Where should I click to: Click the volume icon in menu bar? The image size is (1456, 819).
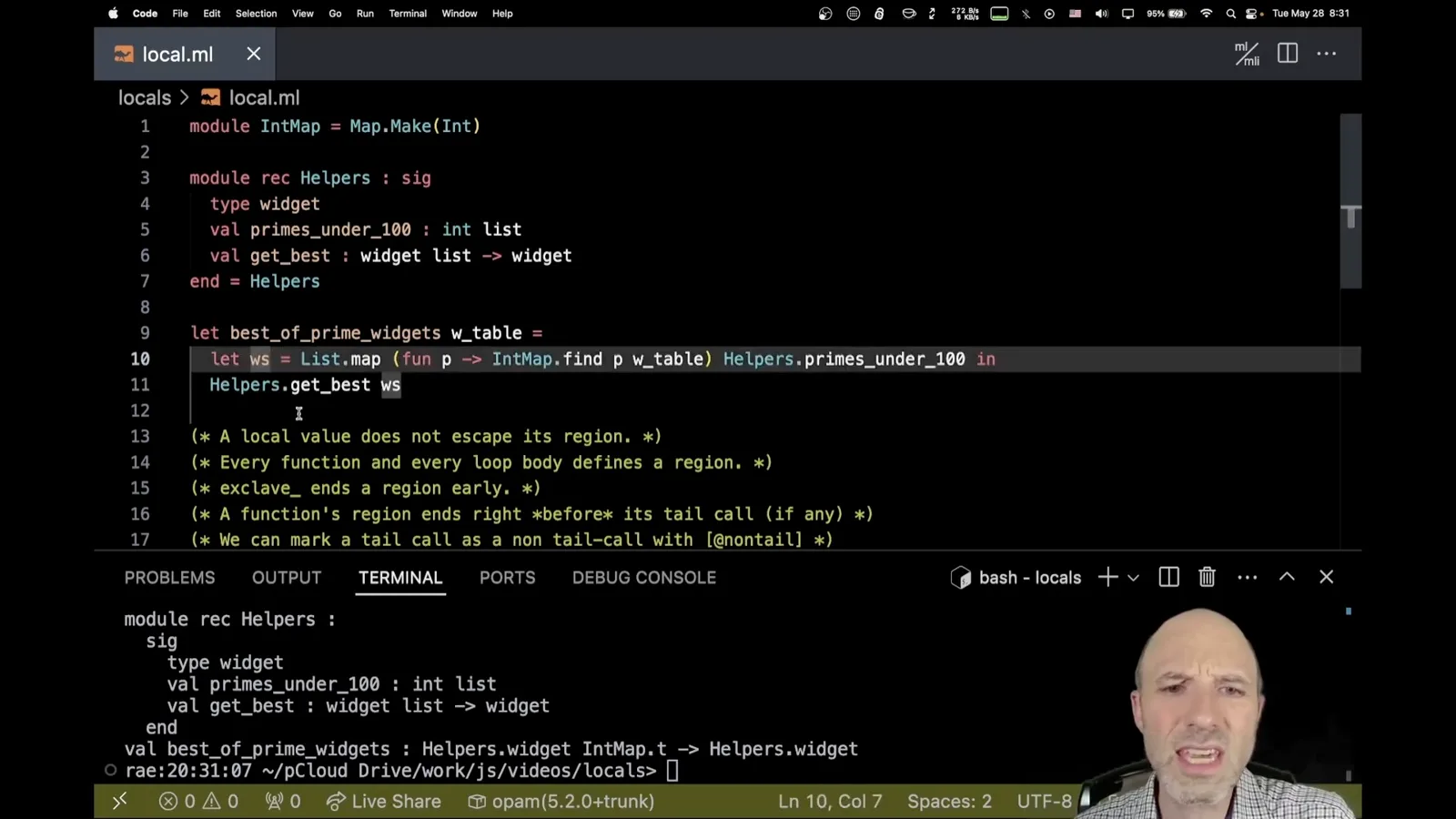[x=1101, y=14]
